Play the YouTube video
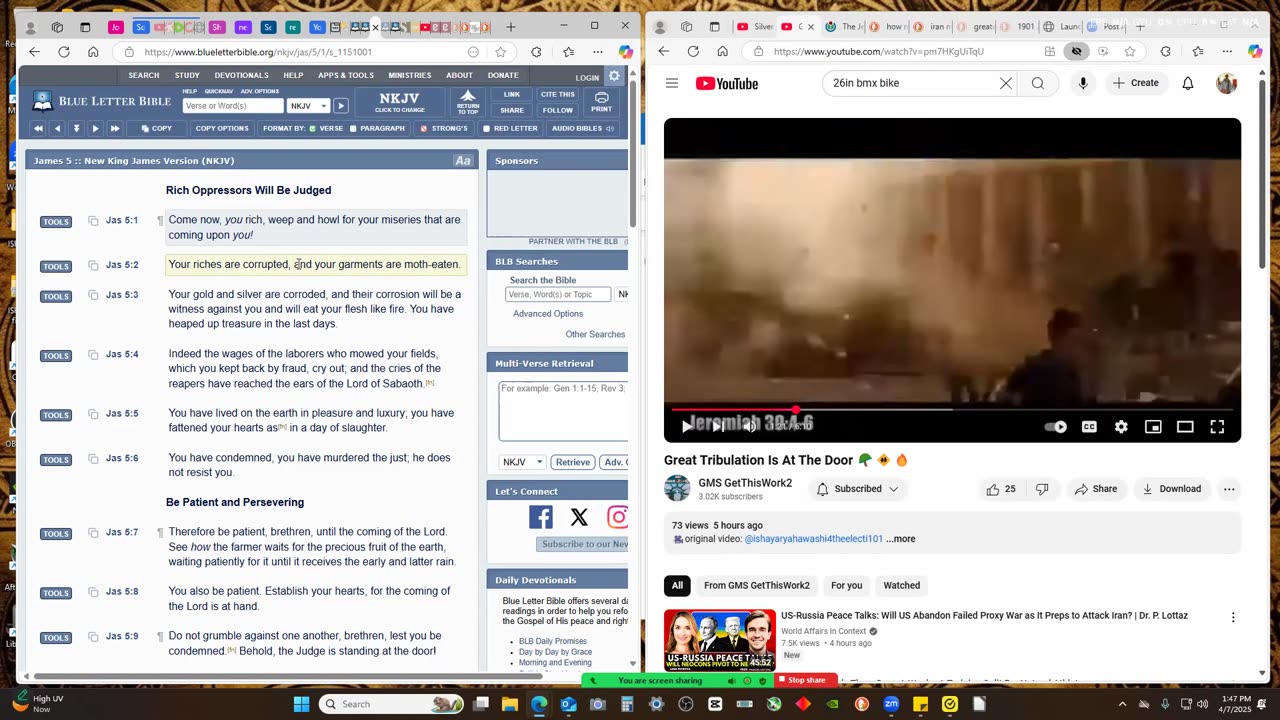Screen dimensions: 1280x720 [x=687, y=427]
